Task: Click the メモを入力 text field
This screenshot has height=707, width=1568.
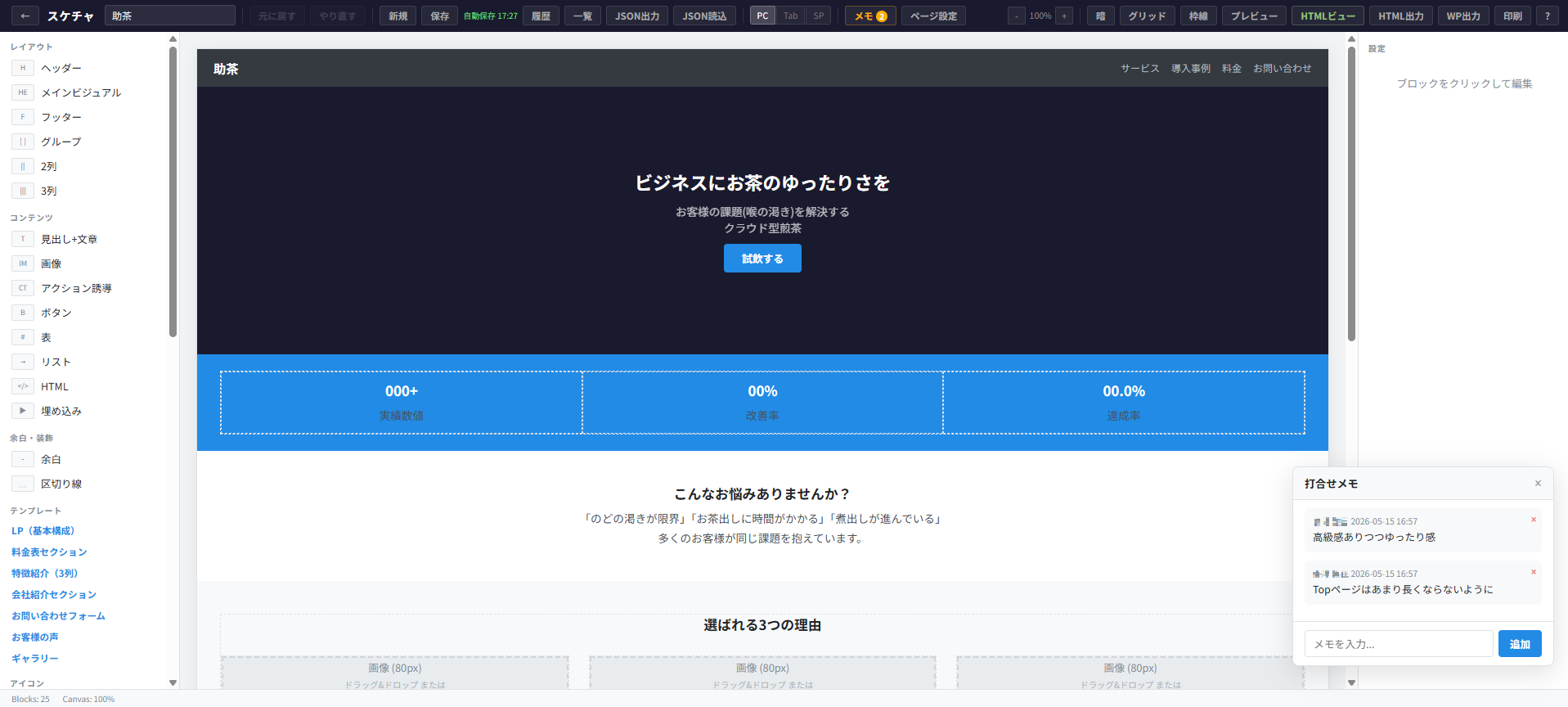Action: click(x=1399, y=644)
